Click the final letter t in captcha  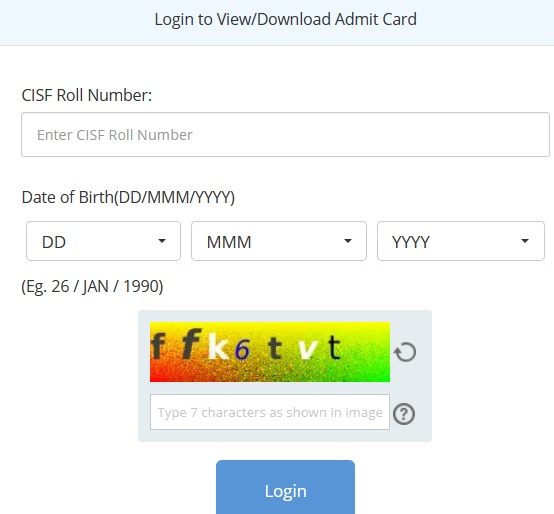334,347
